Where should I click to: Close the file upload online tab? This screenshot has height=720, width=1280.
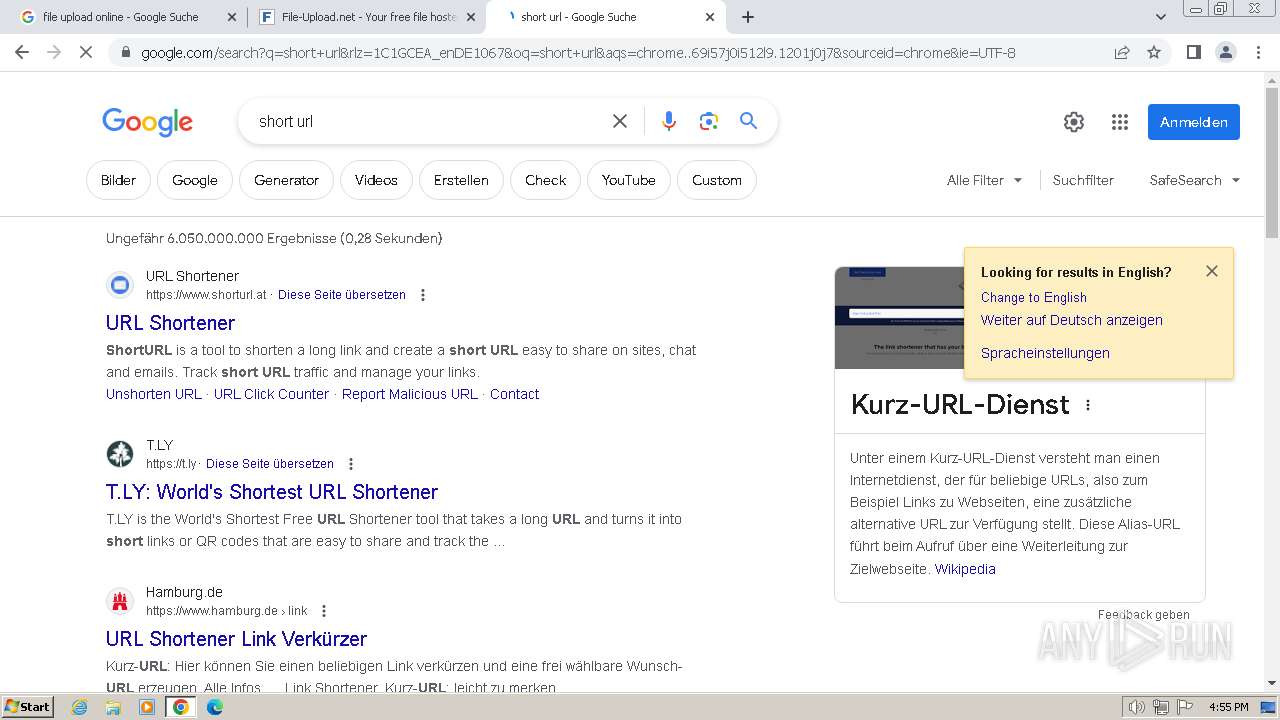tap(232, 17)
